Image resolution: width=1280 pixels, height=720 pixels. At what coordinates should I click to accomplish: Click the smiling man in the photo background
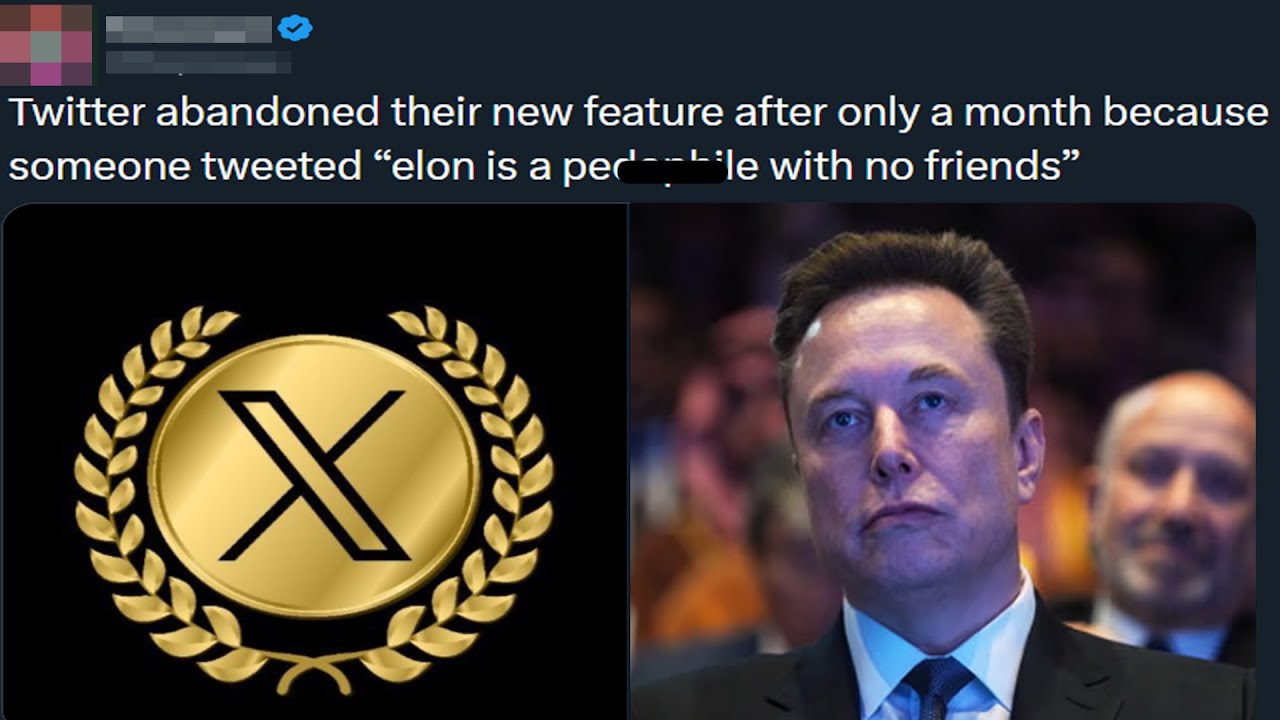(x=1172, y=510)
